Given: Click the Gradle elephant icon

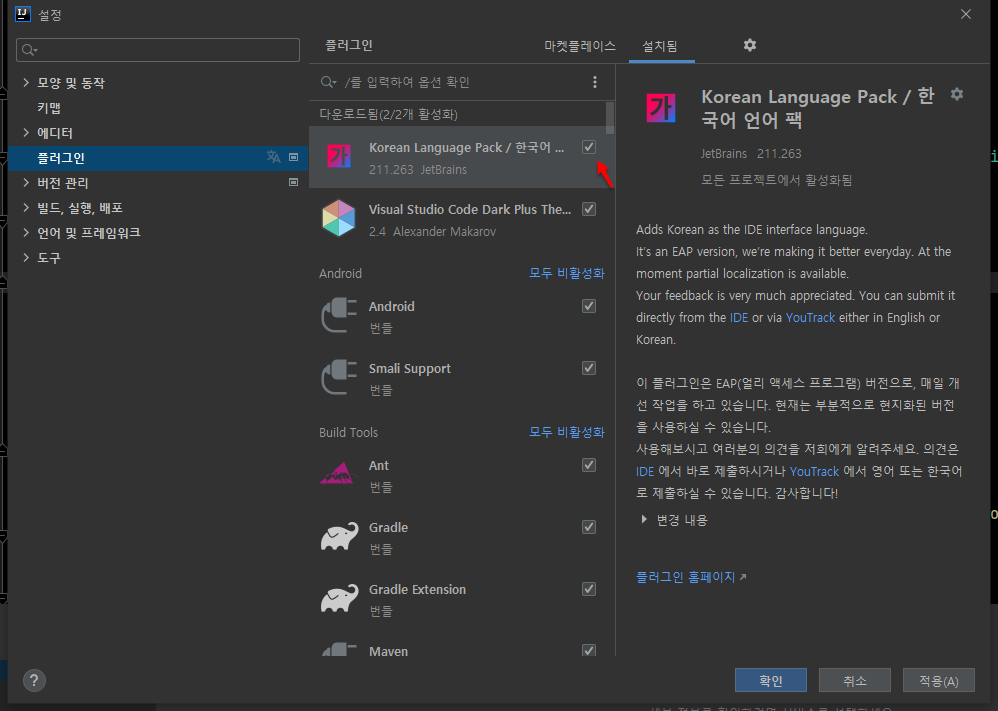Looking at the screenshot, I should 339,537.
